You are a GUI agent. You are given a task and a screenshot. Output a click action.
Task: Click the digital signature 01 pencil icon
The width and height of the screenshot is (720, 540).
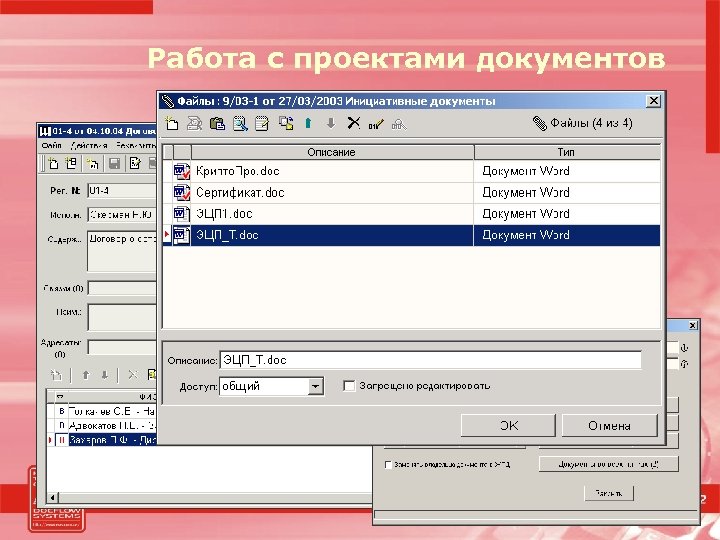376,124
